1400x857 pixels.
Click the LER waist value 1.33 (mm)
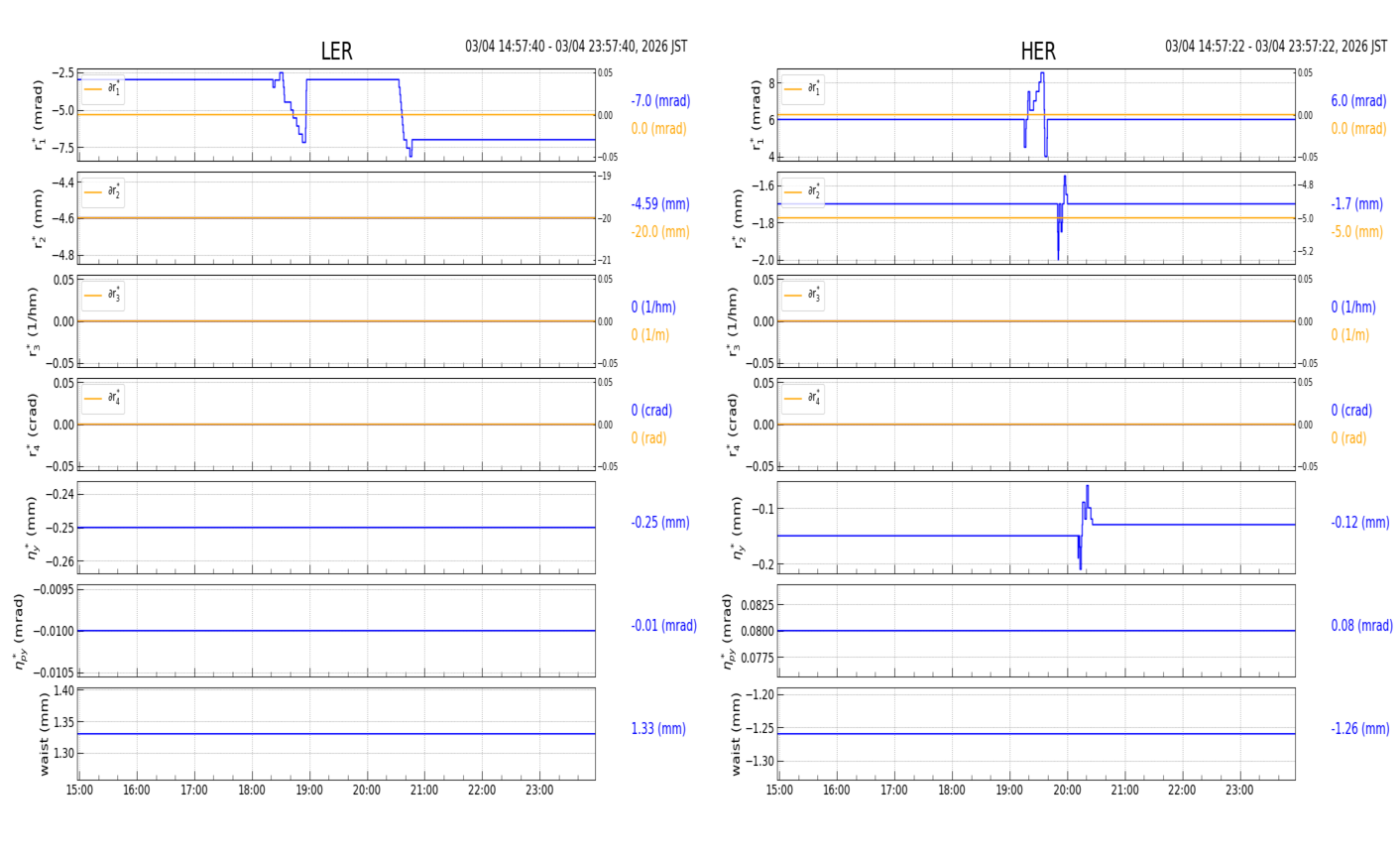658,729
